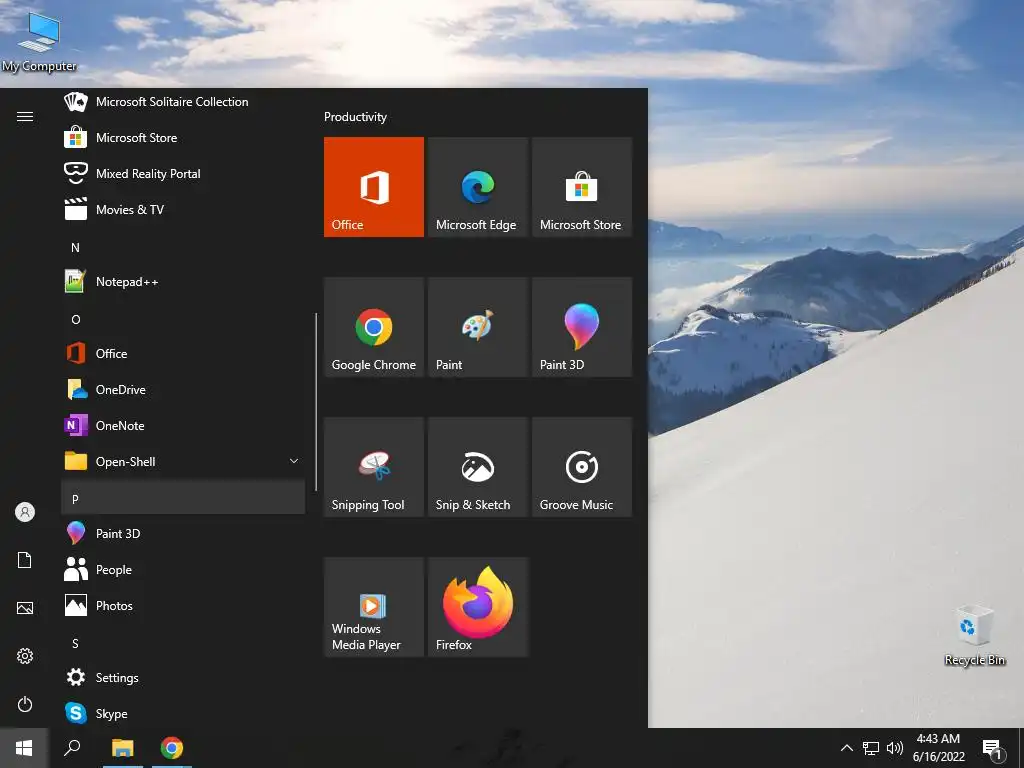The width and height of the screenshot is (1024, 768).
Task: Expand the Open-Shell folder chevron
Action: click(294, 461)
